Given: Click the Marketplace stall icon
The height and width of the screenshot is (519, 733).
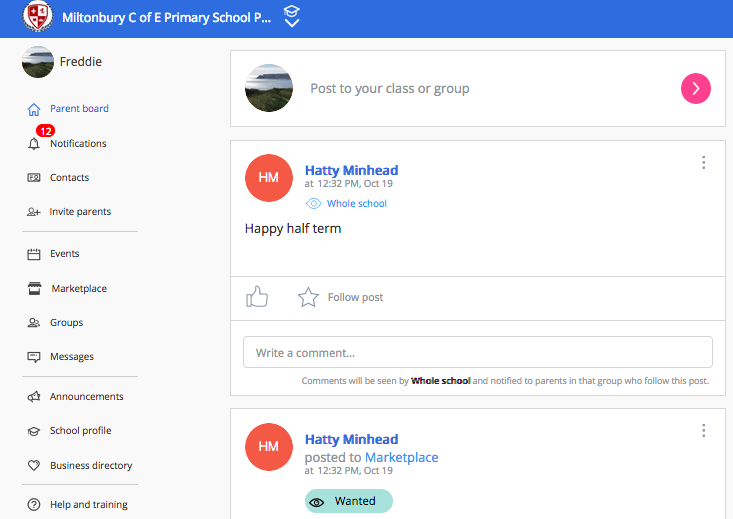Looking at the screenshot, I should 34,288.
